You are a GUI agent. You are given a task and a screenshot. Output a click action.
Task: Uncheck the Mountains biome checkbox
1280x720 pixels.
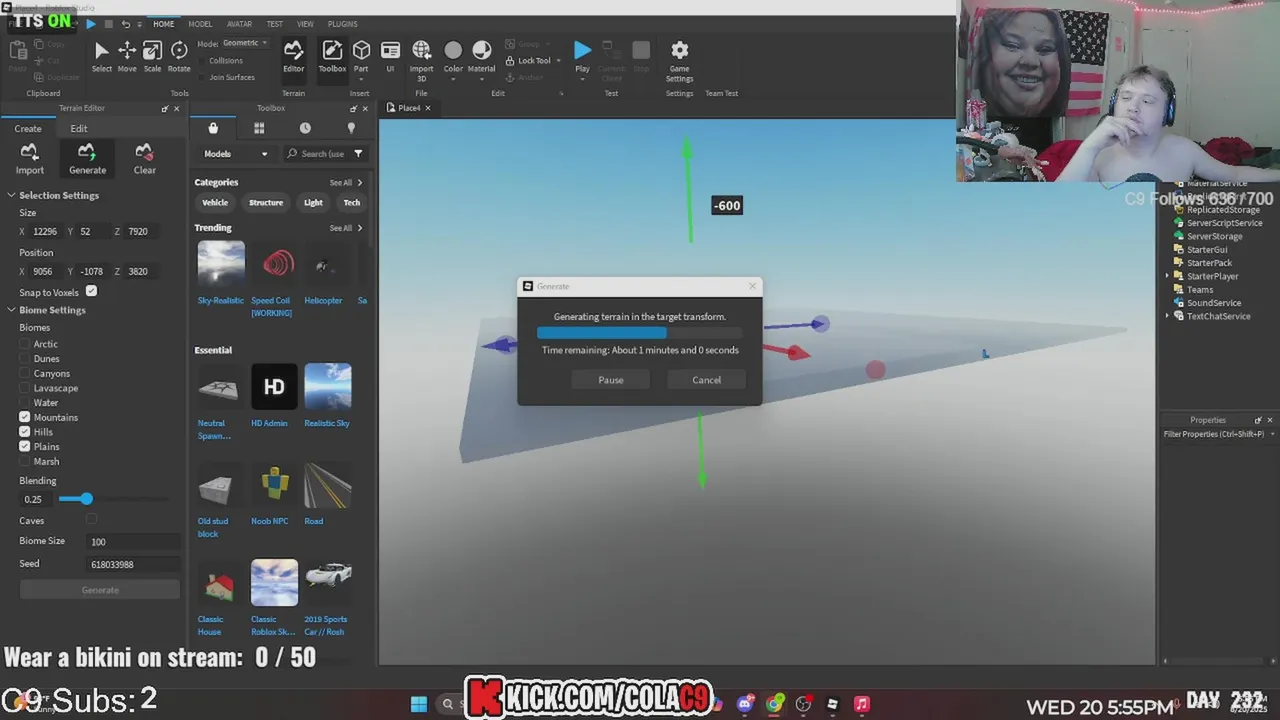click(25, 417)
